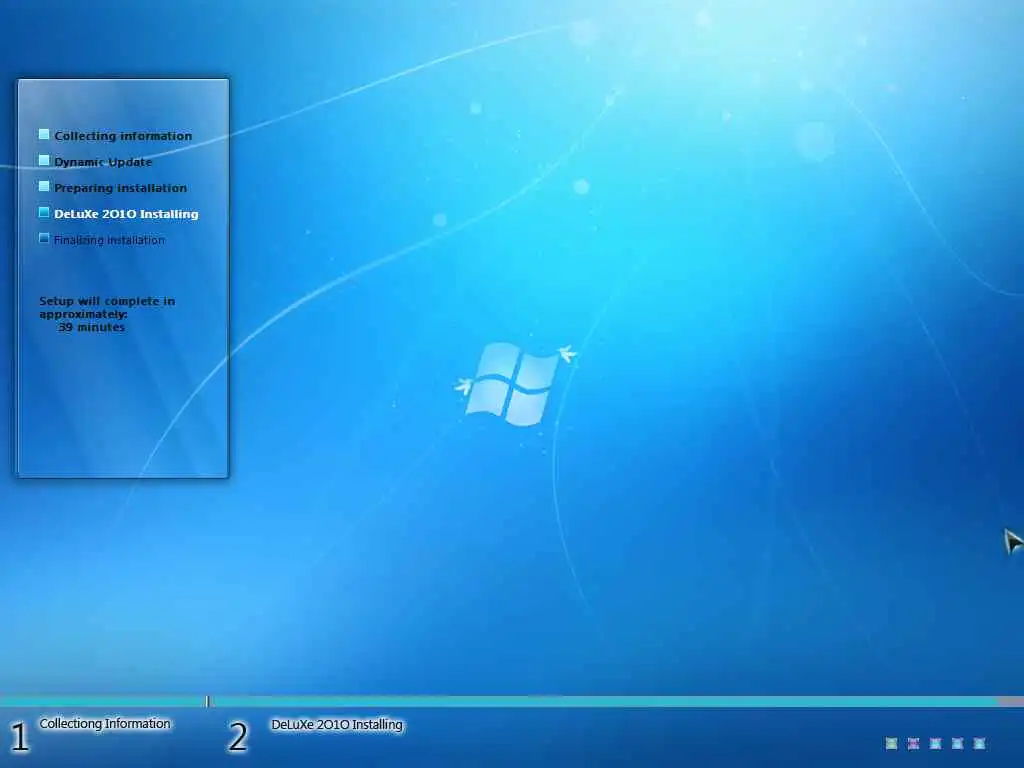1024x768 pixels.
Task: Click the square beside Finalizing installation
Action: pos(44,238)
